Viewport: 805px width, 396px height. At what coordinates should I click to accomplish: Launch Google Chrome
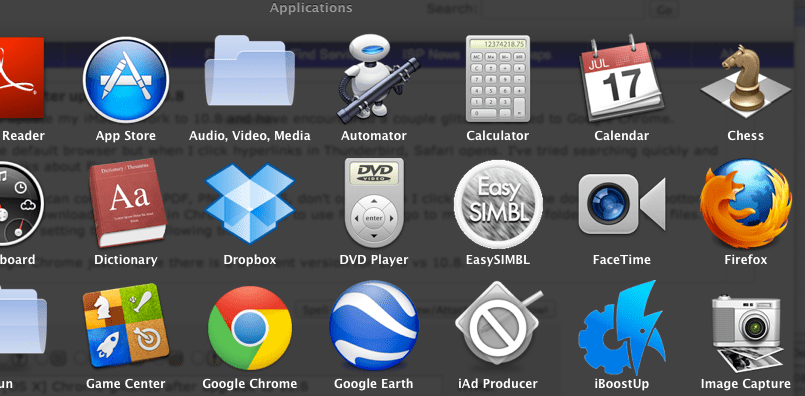(250, 328)
